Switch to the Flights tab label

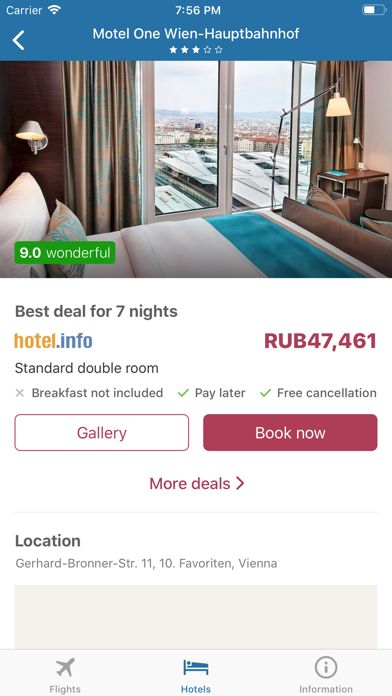point(65,689)
